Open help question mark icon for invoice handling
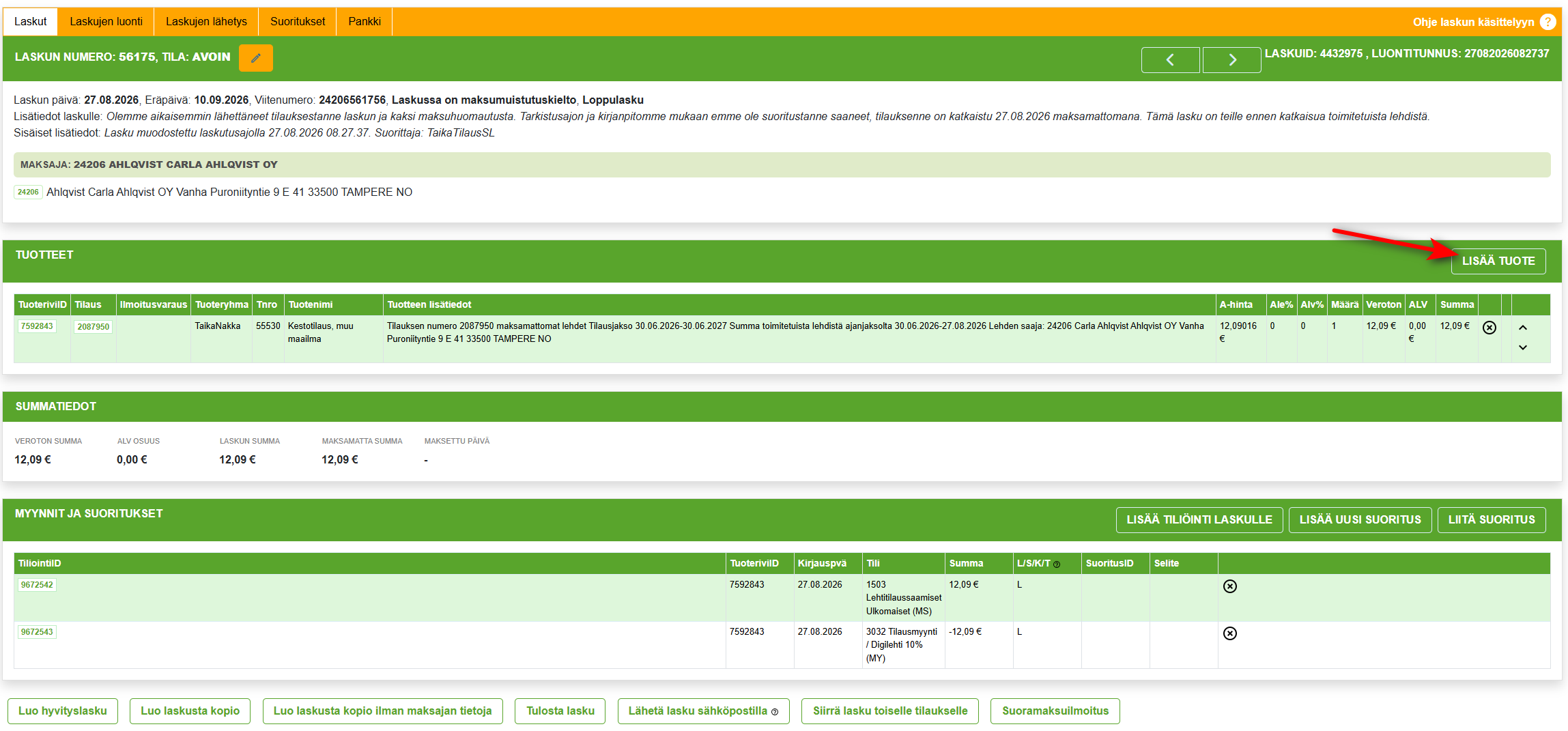Viewport: 1568px width, 731px height. point(1548,22)
